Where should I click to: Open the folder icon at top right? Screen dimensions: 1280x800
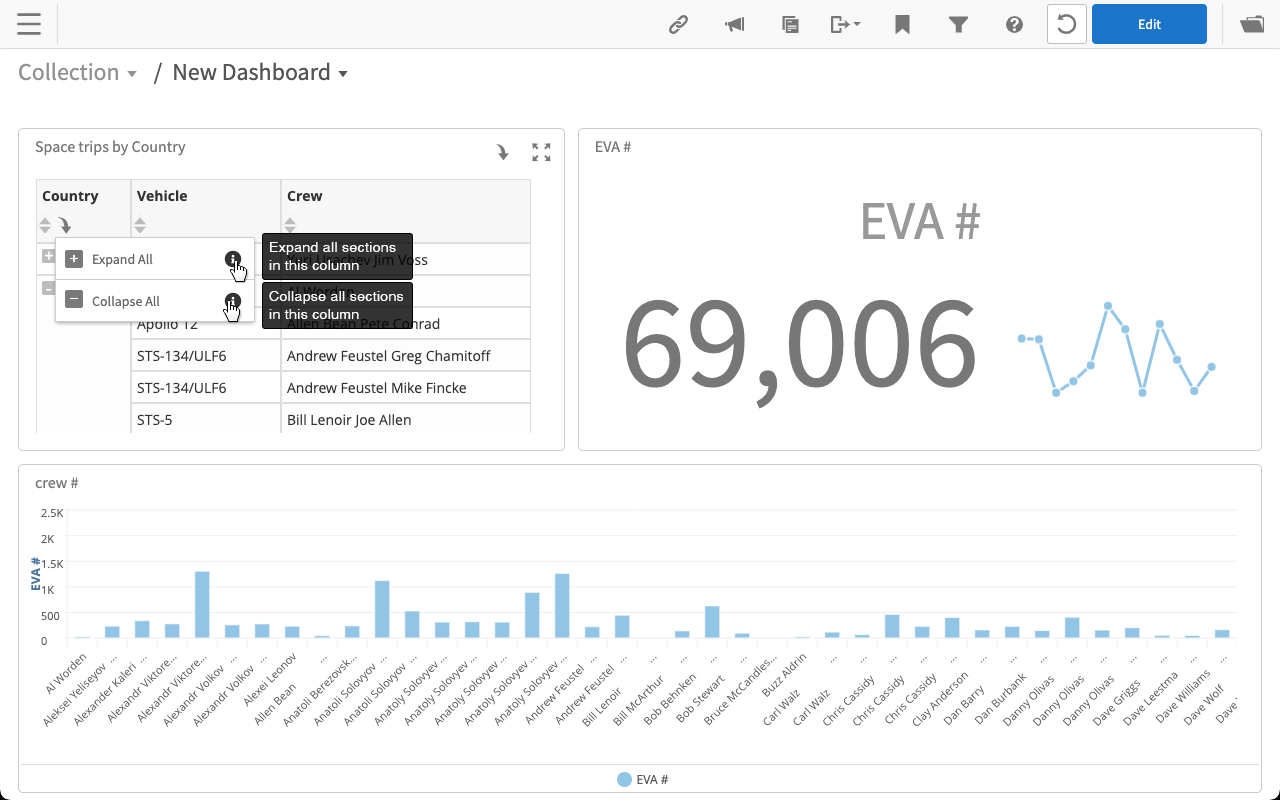coord(1252,25)
